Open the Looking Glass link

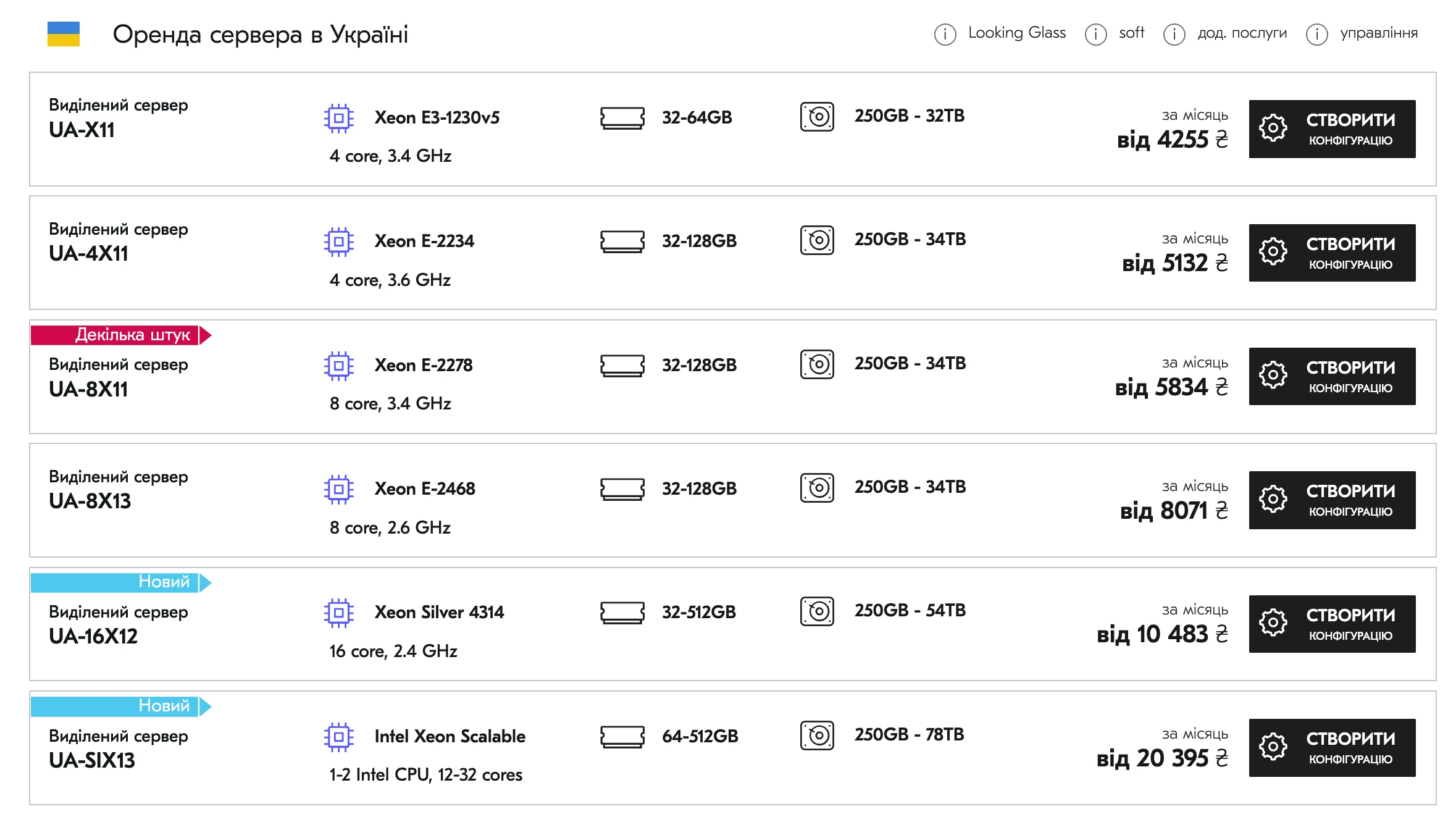point(1016,33)
